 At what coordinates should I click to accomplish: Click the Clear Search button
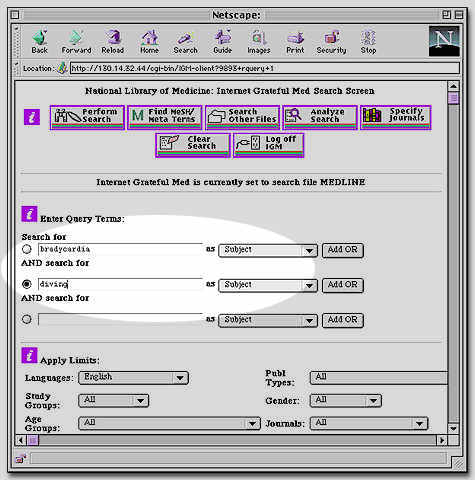click(193, 145)
